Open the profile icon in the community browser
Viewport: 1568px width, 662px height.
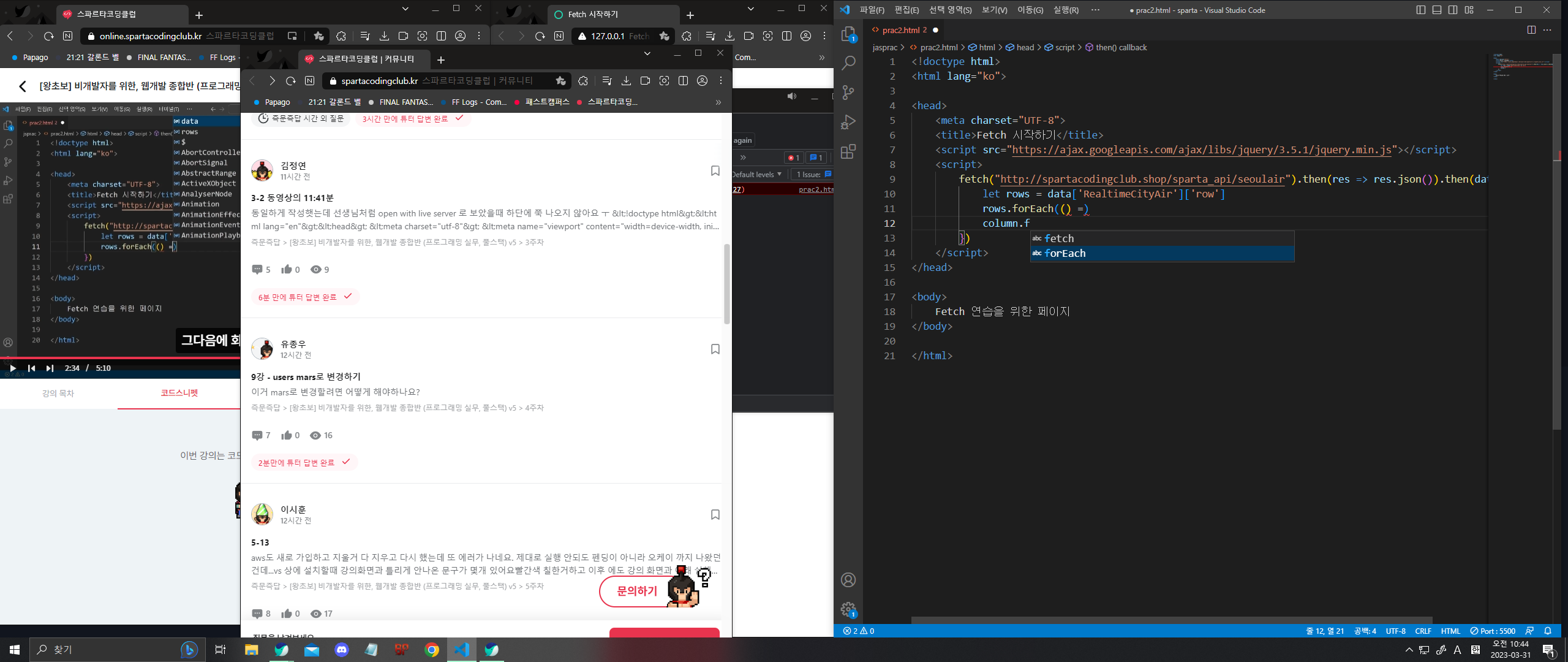(x=703, y=81)
